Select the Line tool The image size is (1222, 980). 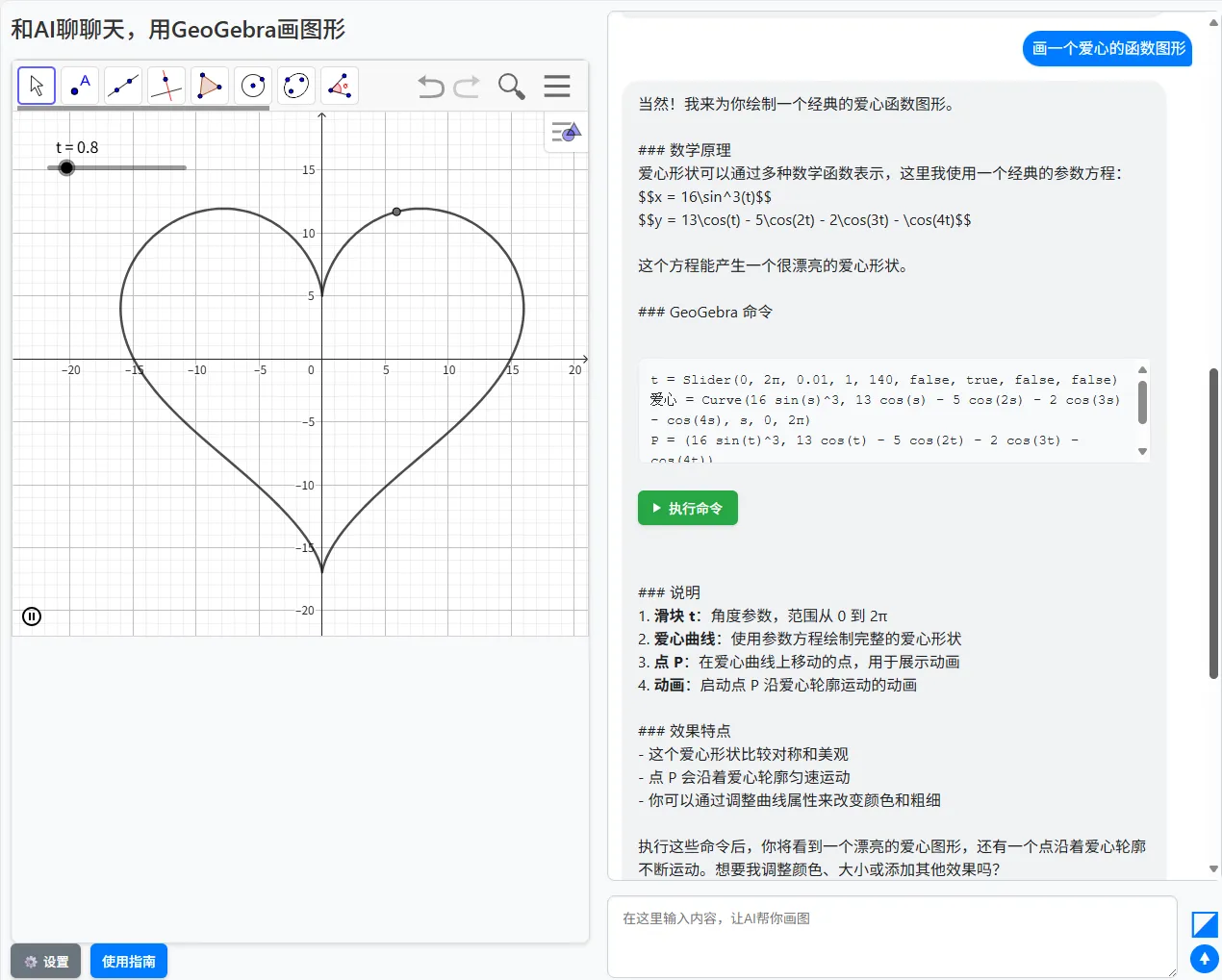click(123, 86)
